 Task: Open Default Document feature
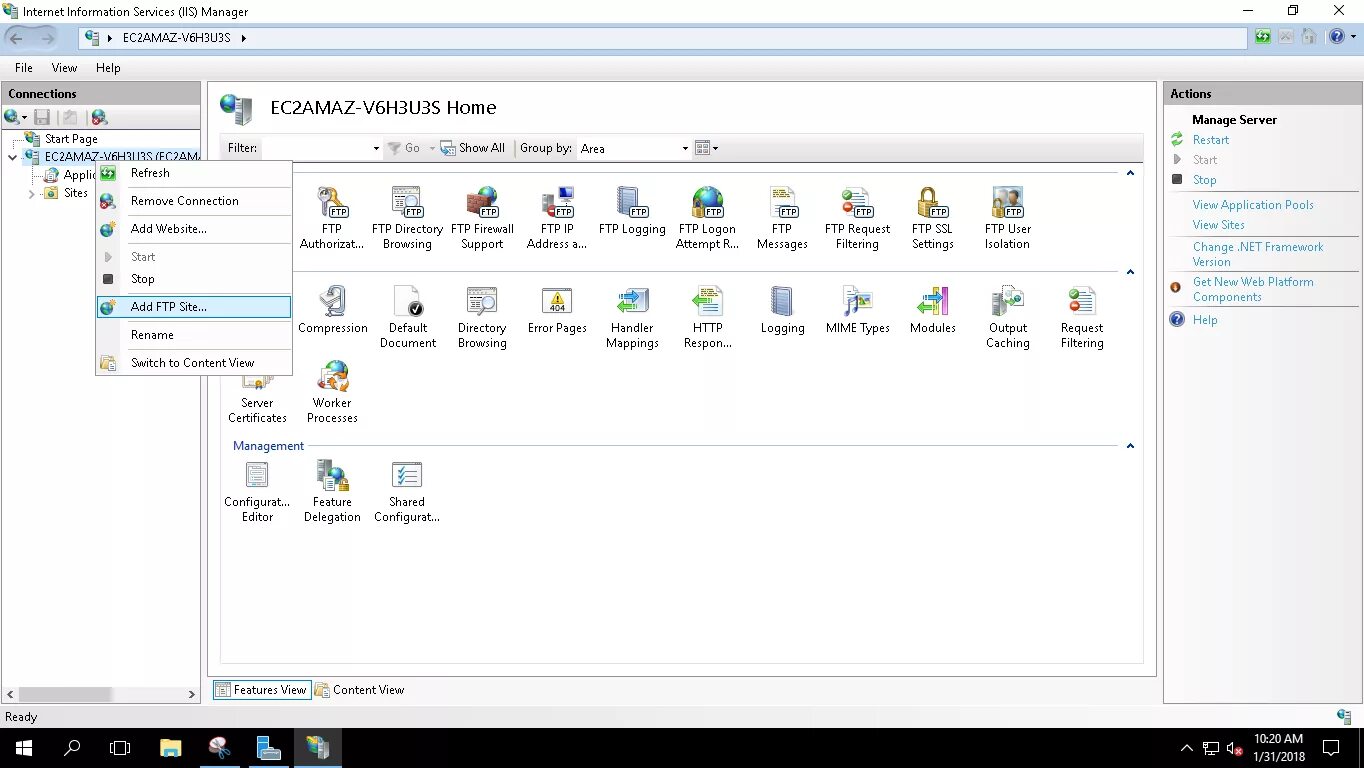pyautogui.click(x=407, y=317)
